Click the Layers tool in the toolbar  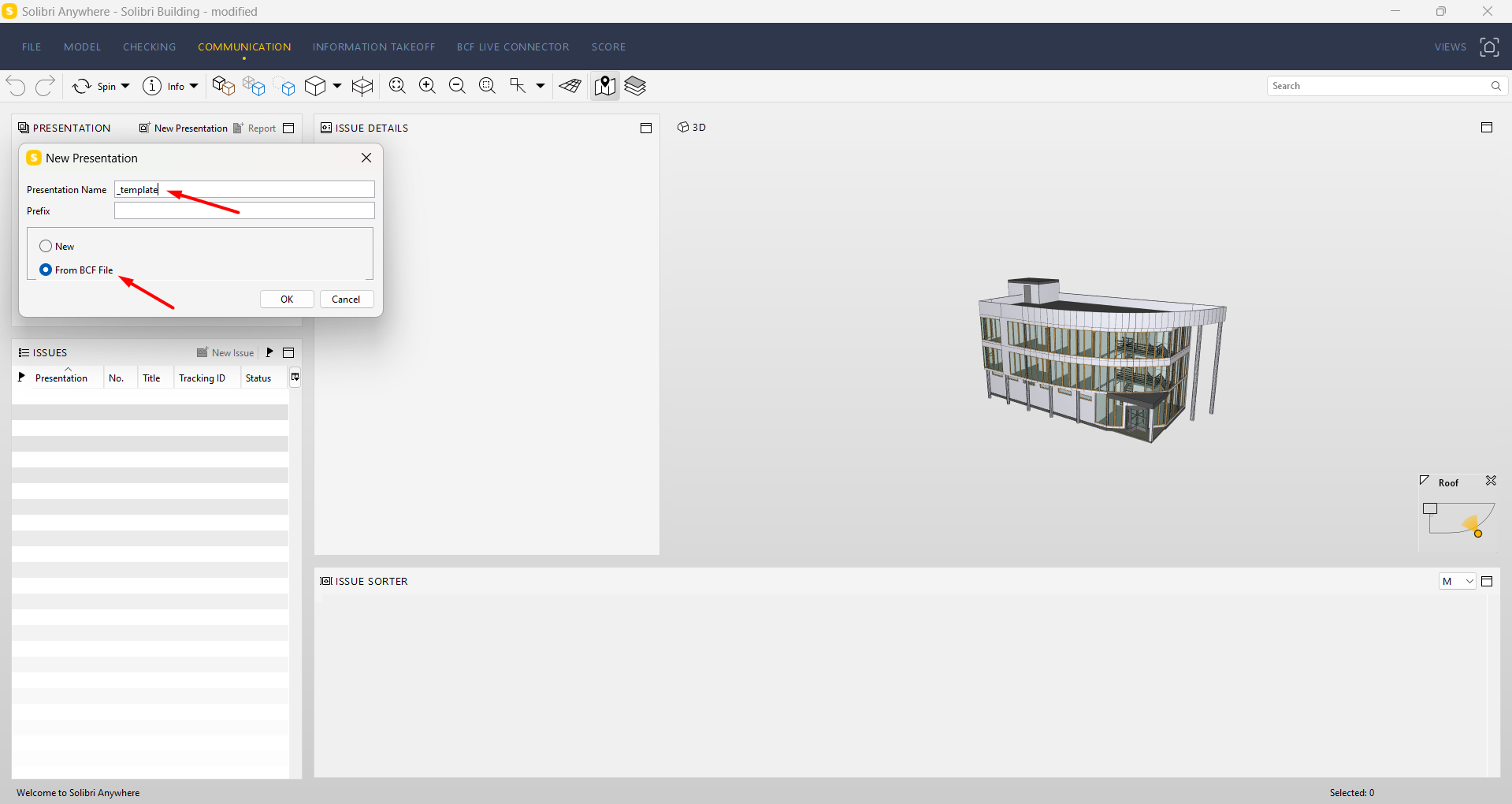tap(635, 86)
